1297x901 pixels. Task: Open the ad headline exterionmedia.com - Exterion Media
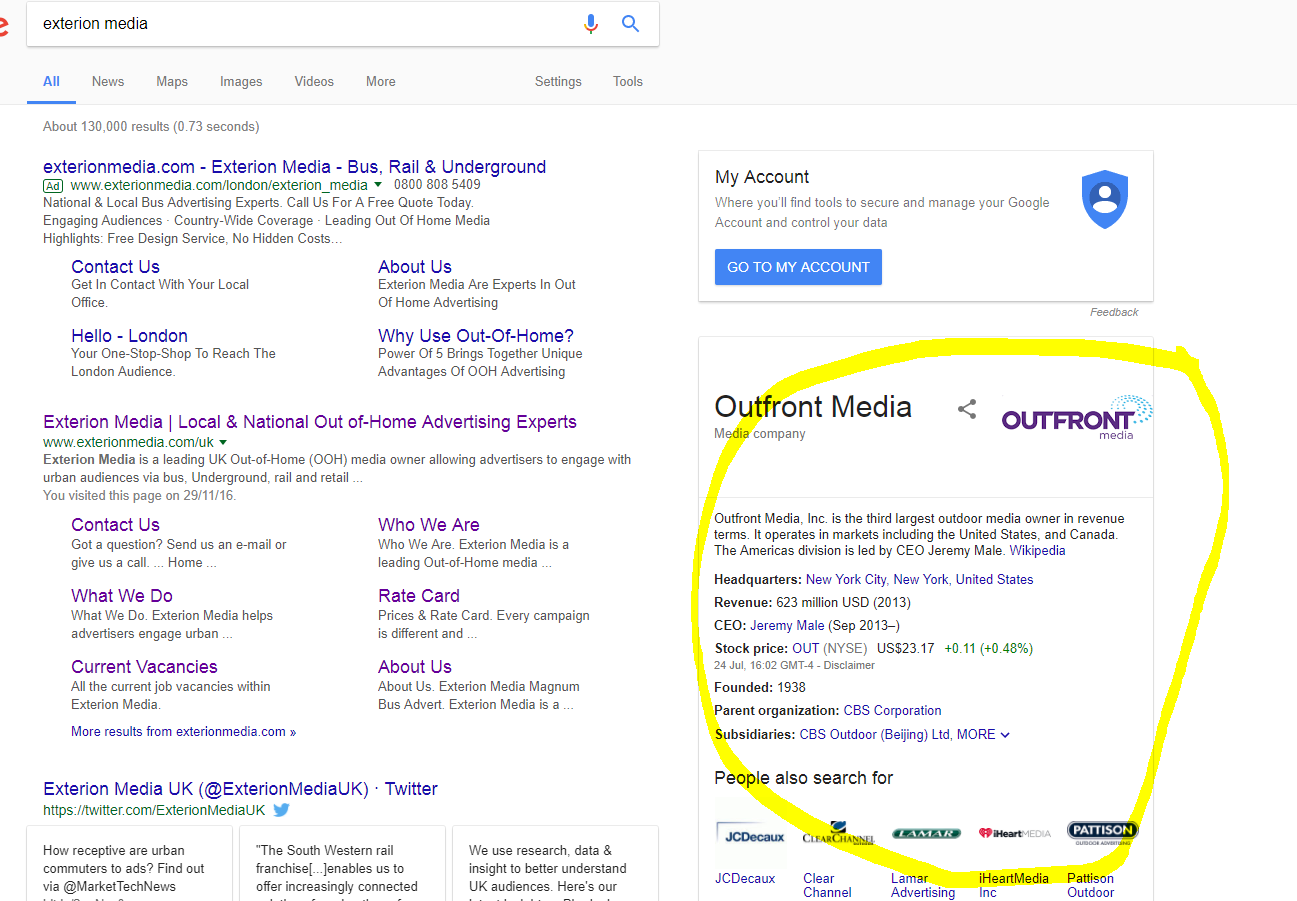point(294,167)
